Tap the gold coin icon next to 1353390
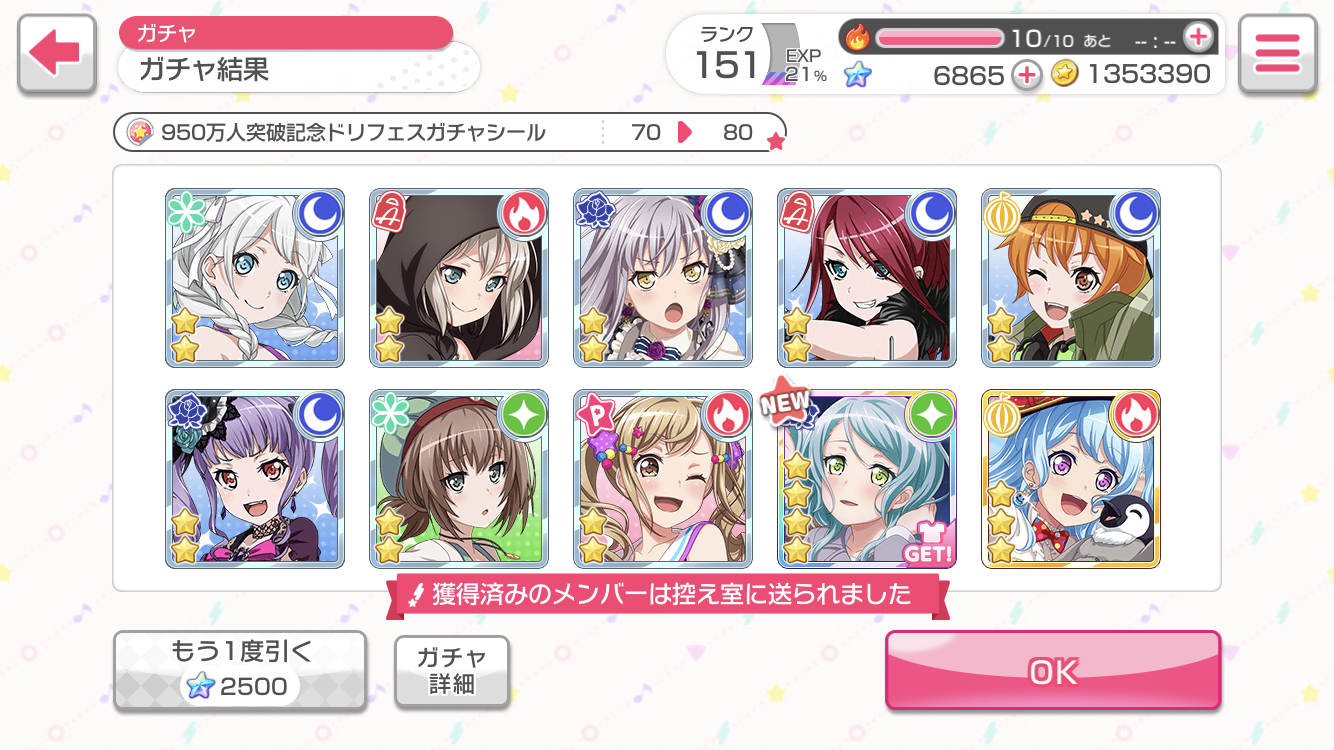 [x=1065, y=74]
